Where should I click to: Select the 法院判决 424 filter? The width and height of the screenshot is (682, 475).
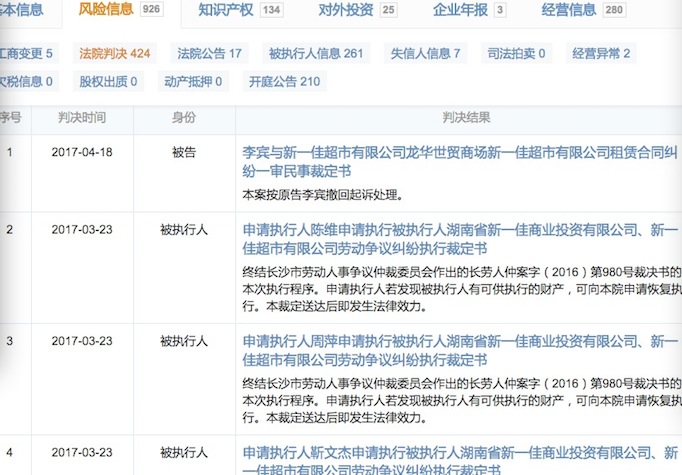pos(114,54)
